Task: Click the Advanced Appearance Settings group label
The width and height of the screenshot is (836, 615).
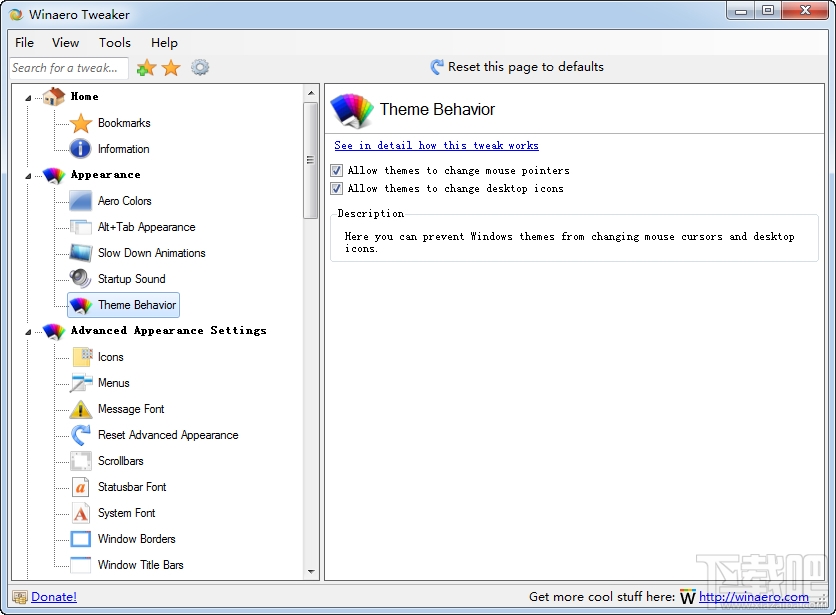Action: pos(168,331)
